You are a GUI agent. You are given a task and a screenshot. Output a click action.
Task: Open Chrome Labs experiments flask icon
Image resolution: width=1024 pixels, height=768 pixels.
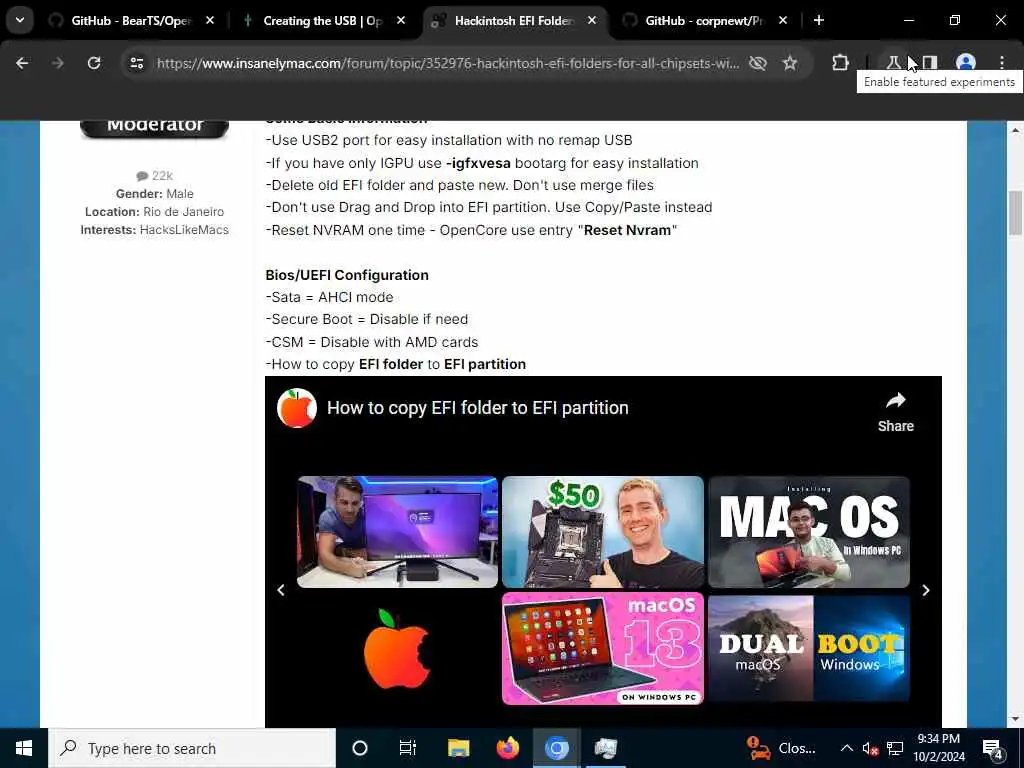(x=893, y=63)
